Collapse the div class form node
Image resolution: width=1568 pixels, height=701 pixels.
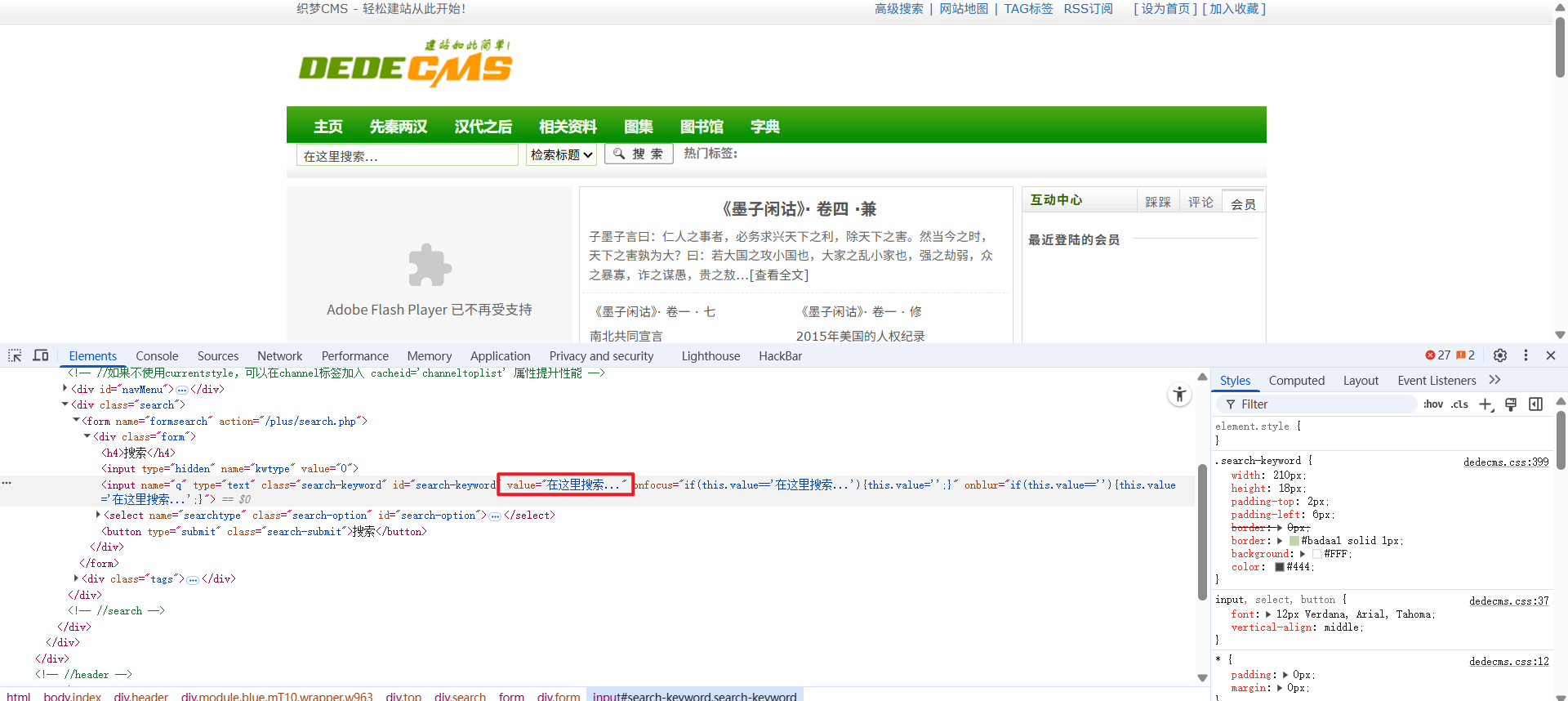87,436
